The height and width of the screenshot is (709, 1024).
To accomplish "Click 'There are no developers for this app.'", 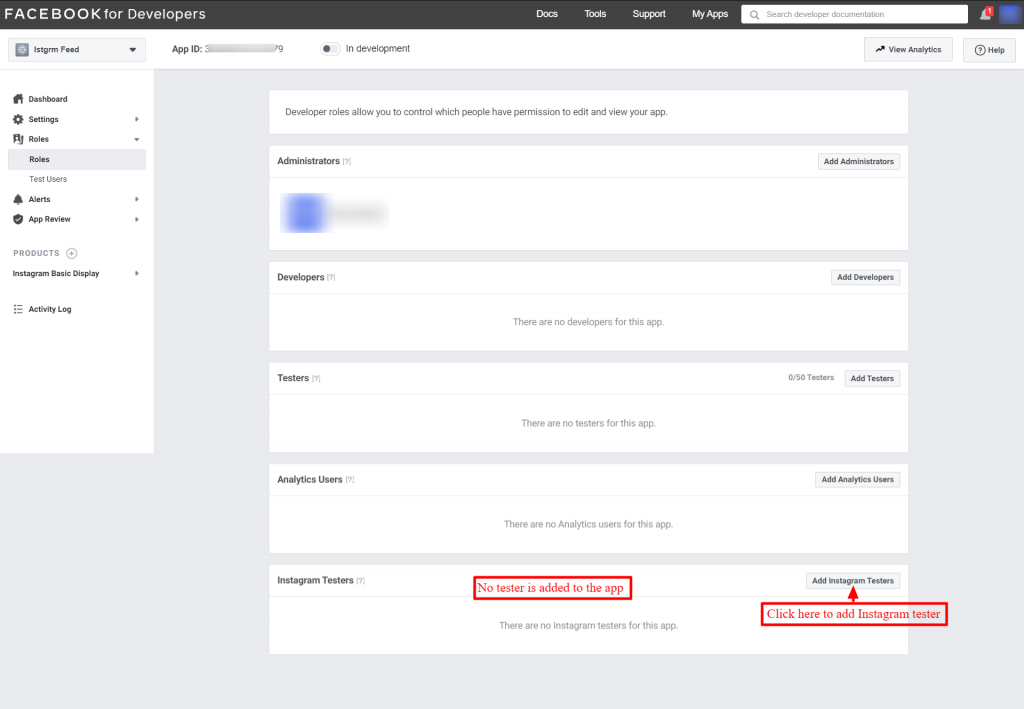I will 588,322.
